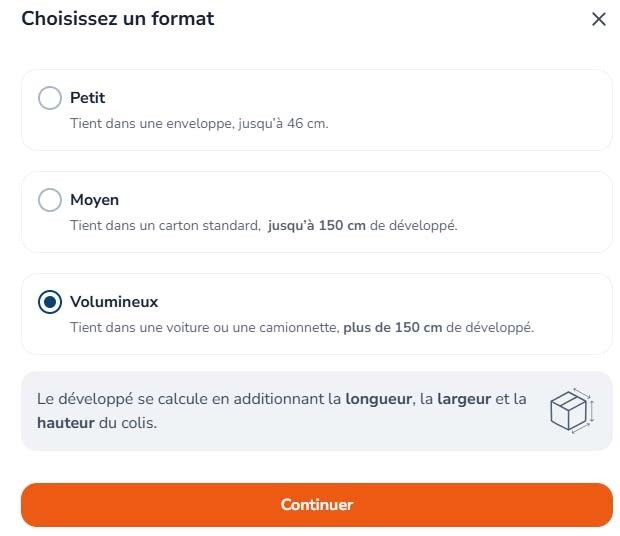The width and height of the screenshot is (620, 536).
Task: Choose the Moyen radio button
Action: (x=50, y=200)
